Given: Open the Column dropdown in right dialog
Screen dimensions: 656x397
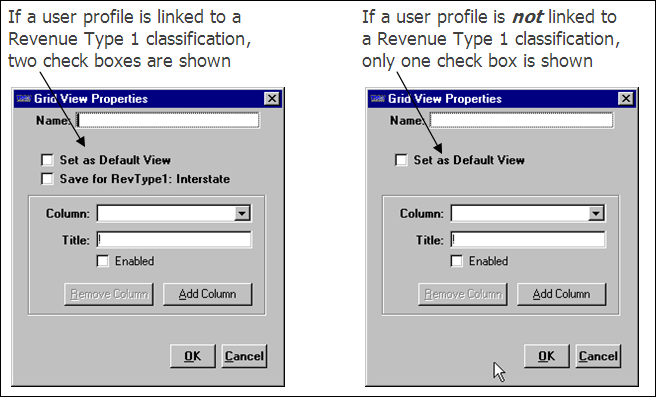Looking at the screenshot, I should [x=596, y=213].
